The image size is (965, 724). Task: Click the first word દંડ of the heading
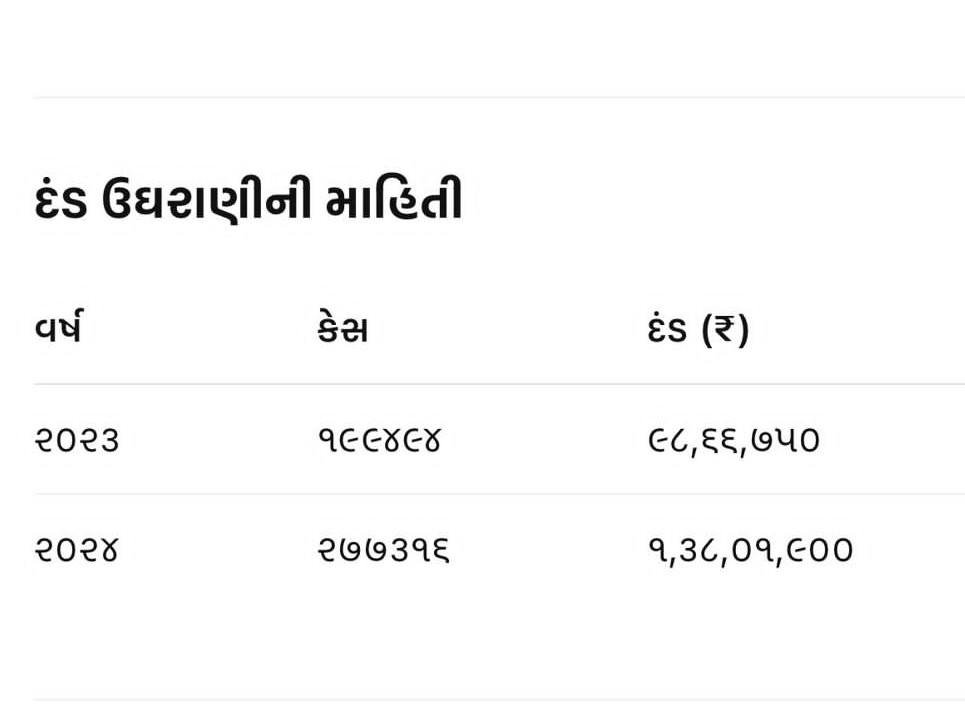coord(60,201)
